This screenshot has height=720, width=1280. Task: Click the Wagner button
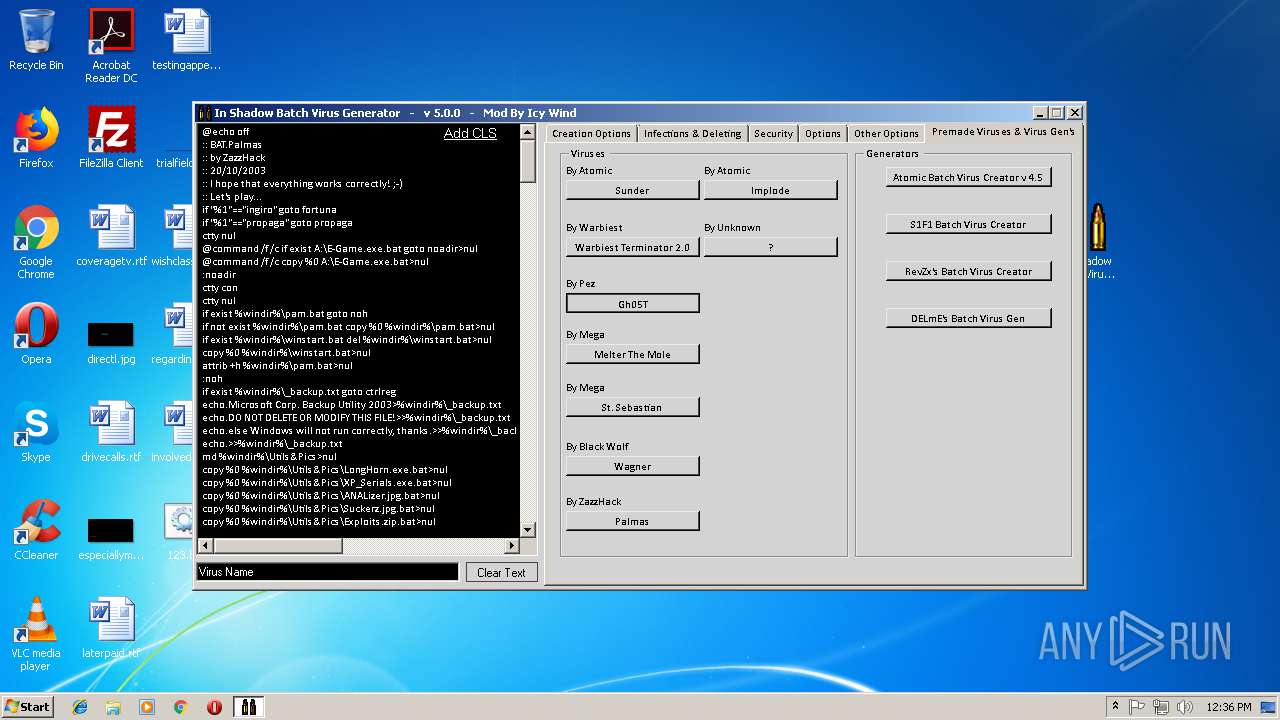pos(632,466)
